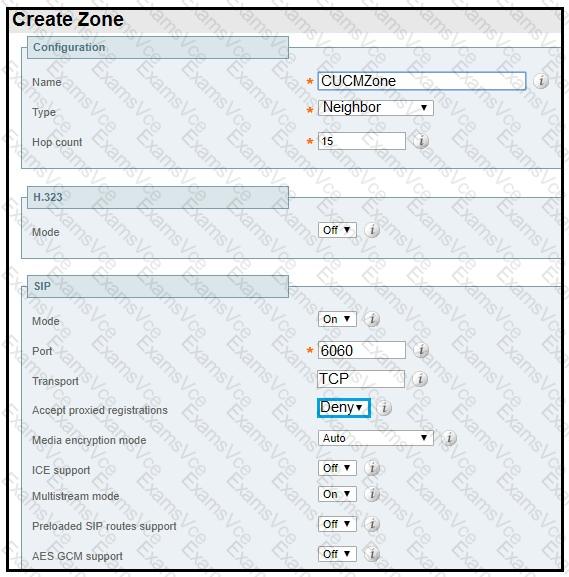
Task: View info icon next to Transport field
Action: click(x=420, y=379)
